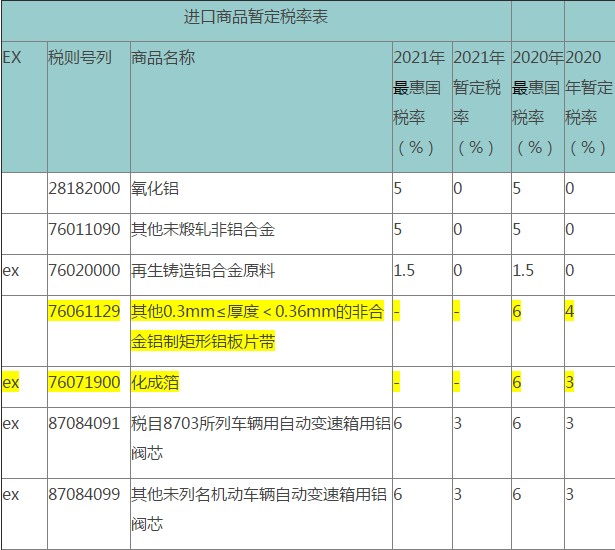Click the 商品名称 column header
Screen dimensions: 615x550
click(163, 57)
